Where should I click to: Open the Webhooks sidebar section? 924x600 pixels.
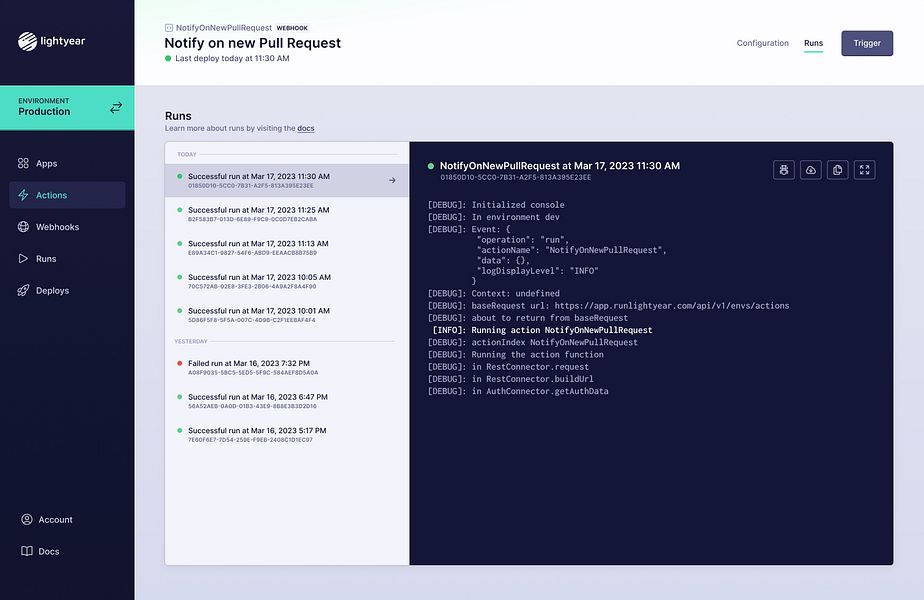[x=67, y=227]
